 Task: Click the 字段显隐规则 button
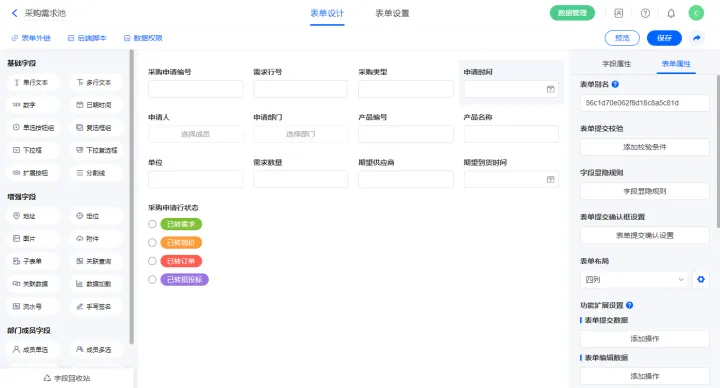(645, 191)
